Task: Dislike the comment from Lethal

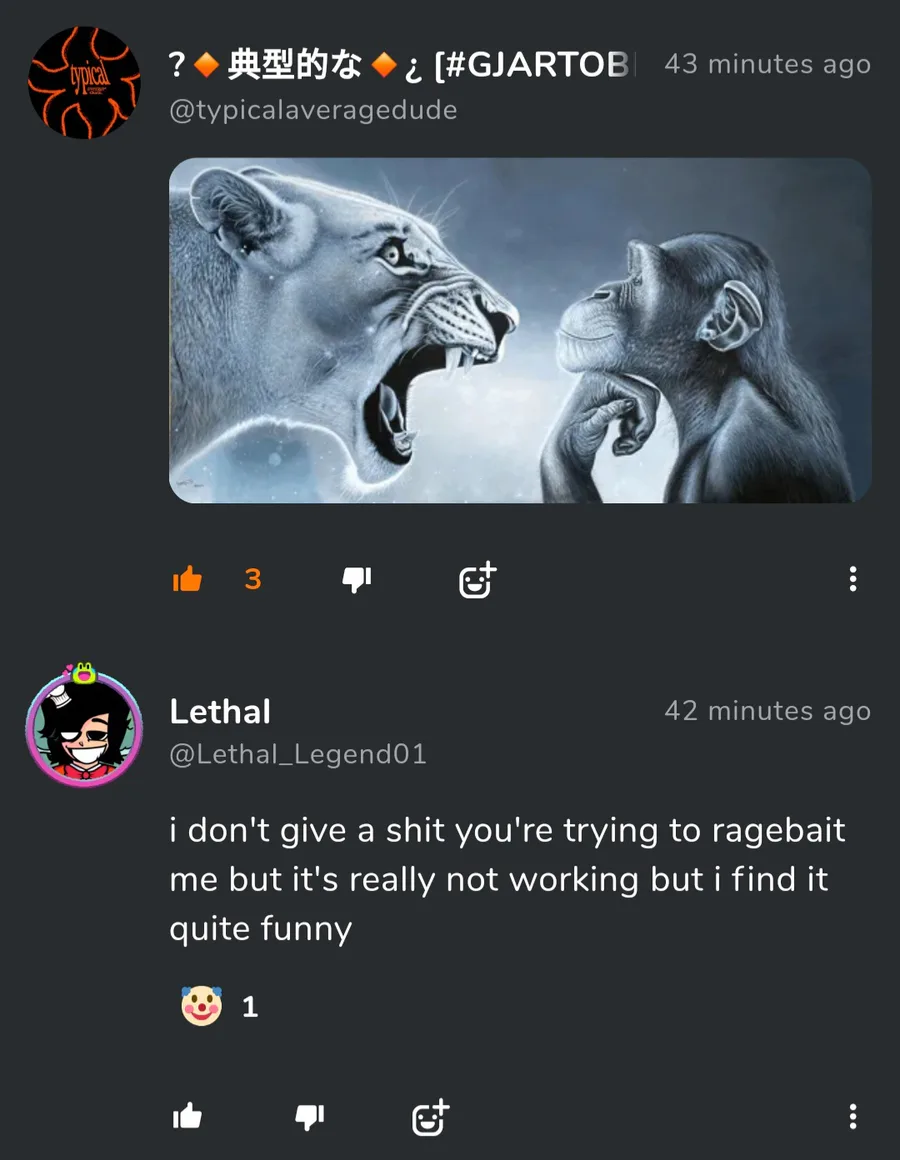Action: [x=309, y=1116]
